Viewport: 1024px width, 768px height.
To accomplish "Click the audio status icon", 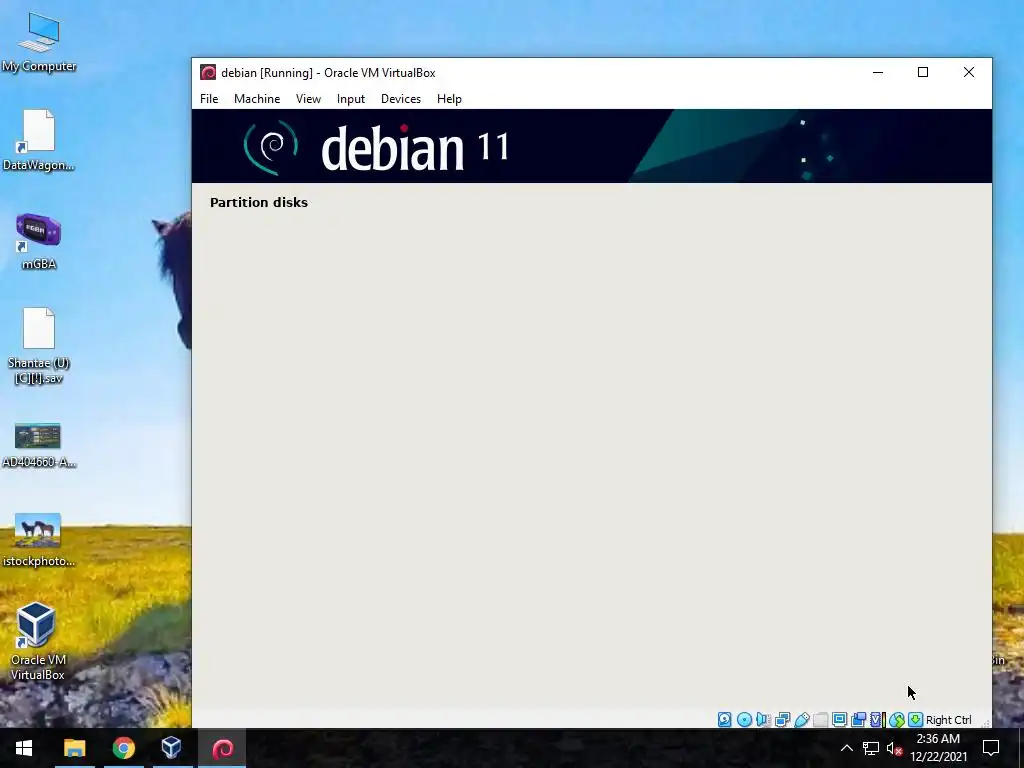I will [x=762, y=720].
